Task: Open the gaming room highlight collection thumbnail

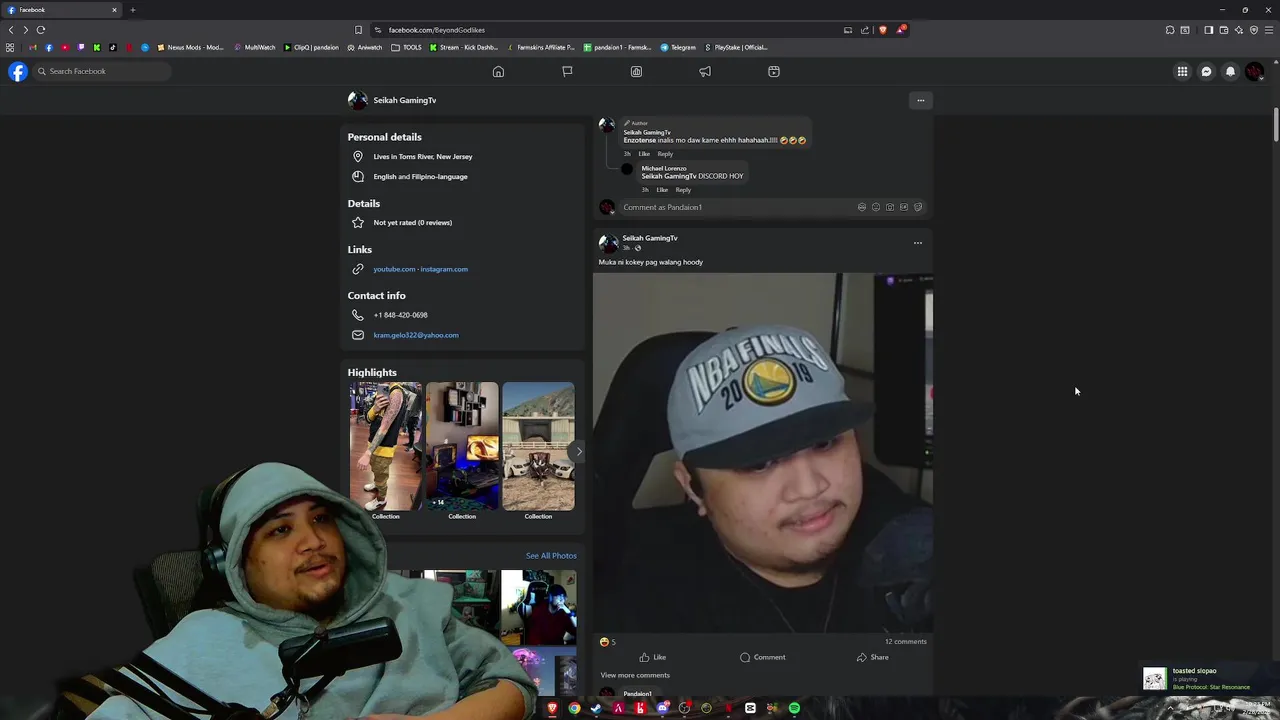Action: [x=462, y=446]
